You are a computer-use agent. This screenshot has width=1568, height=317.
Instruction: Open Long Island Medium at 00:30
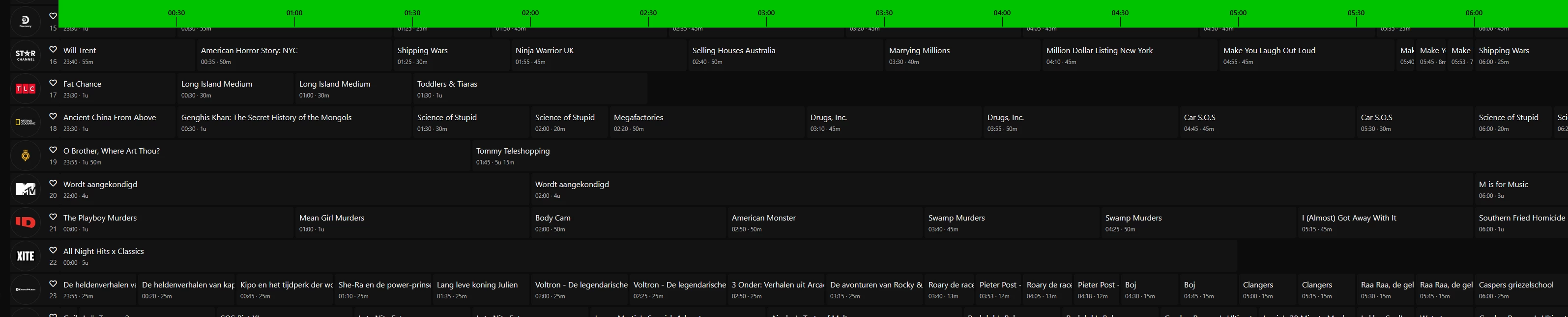click(x=235, y=89)
